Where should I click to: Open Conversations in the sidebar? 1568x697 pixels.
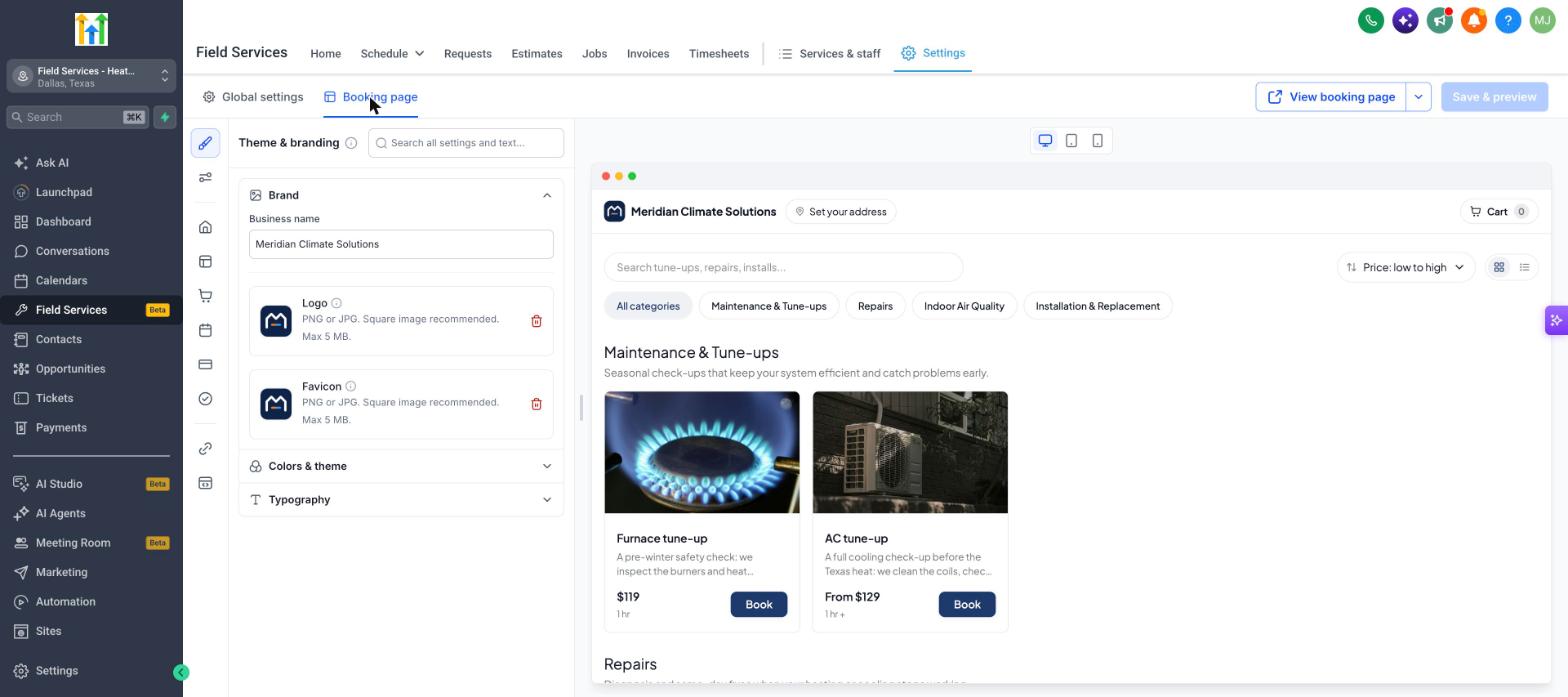click(91, 251)
